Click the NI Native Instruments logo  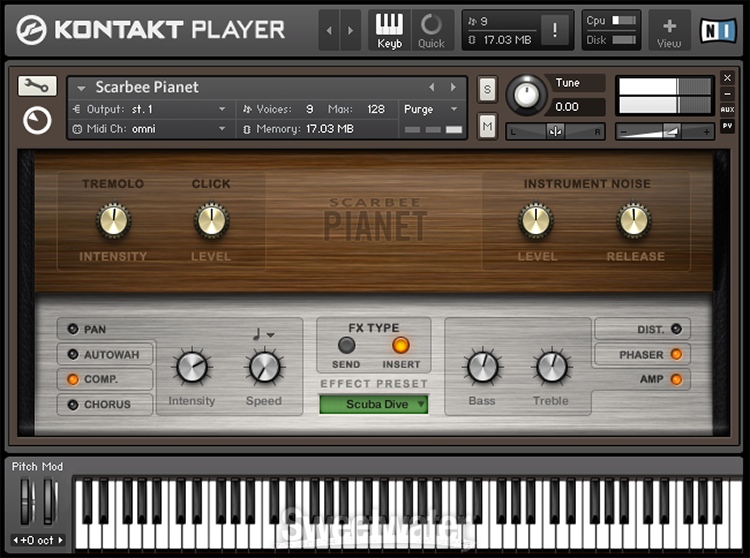718,31
